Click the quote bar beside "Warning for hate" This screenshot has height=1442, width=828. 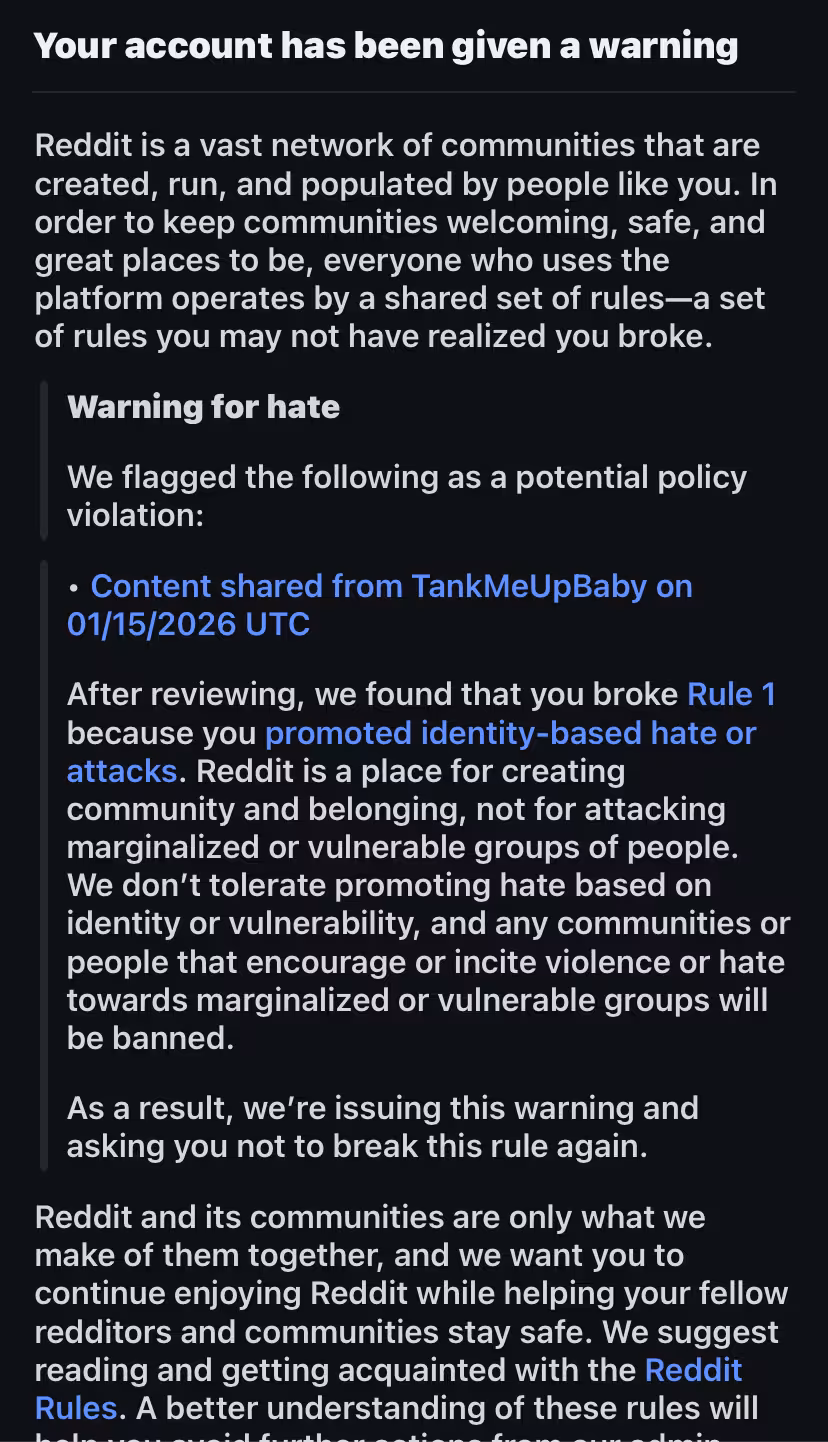coord(43,459)
